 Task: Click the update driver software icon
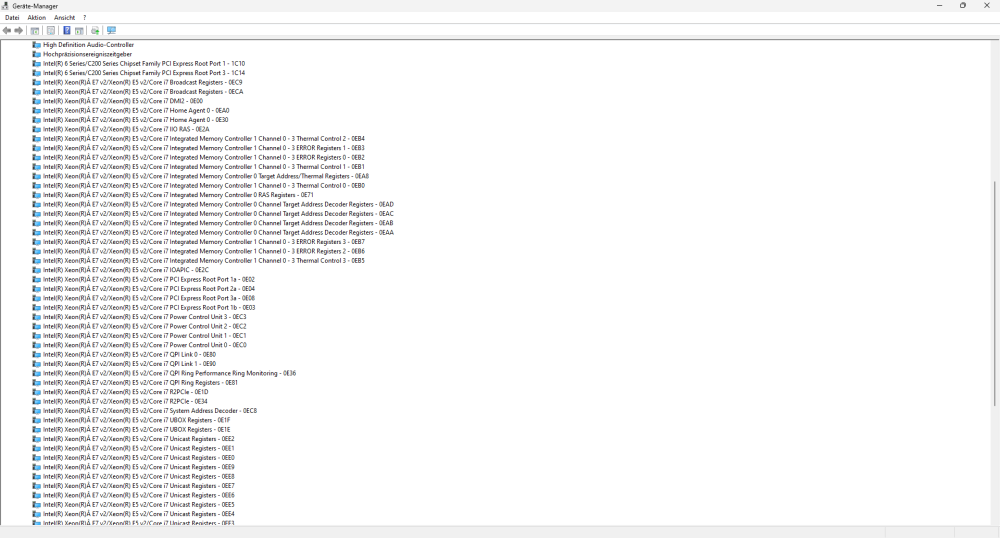coord(95,31)
